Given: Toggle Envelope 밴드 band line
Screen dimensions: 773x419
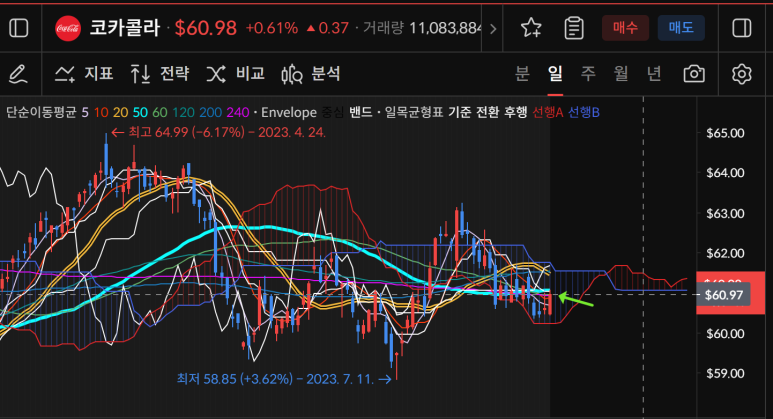Looking at the screenshot, I should pos(360,112).
